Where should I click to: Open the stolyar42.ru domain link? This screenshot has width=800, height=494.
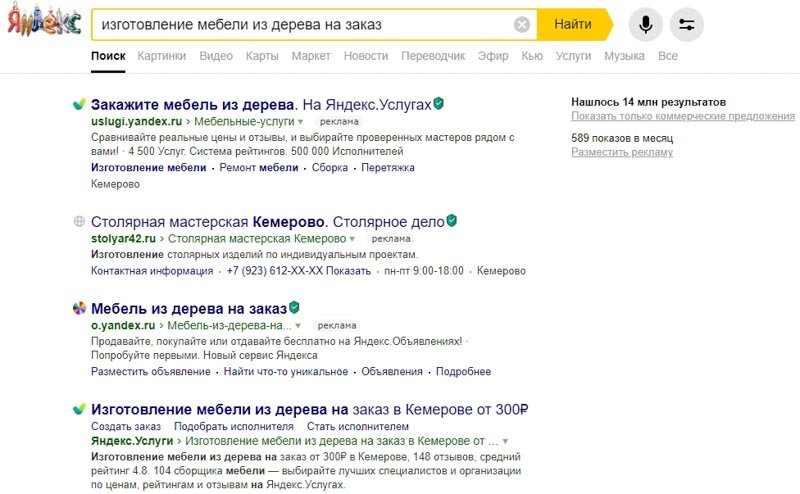coord(123,238)
